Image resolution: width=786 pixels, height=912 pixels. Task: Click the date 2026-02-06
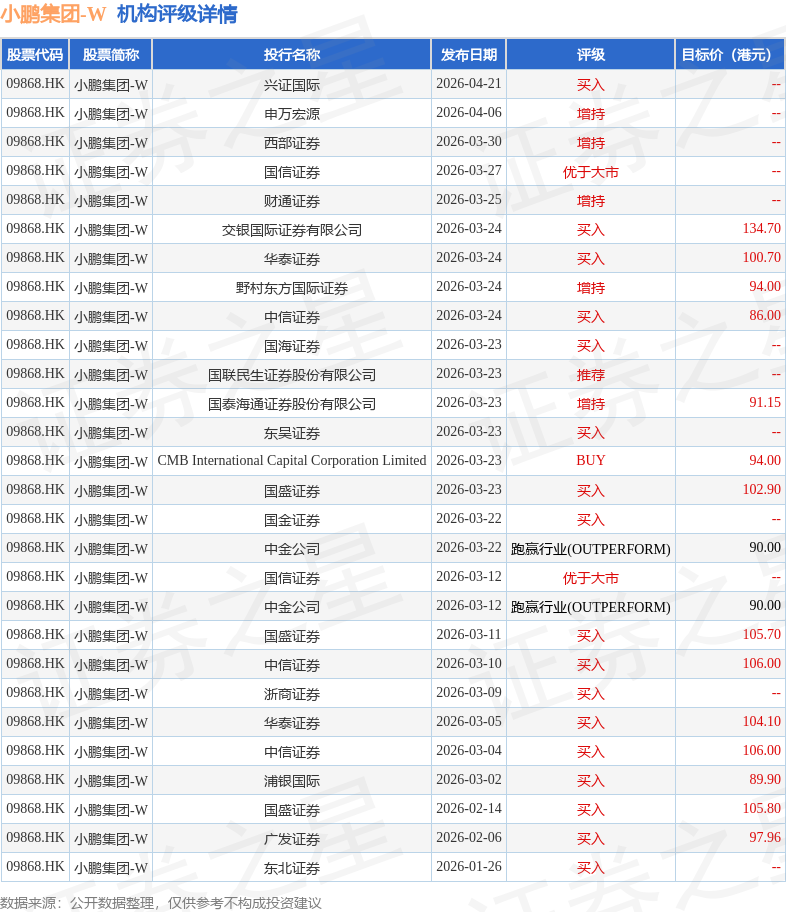(x=468, y=838)
